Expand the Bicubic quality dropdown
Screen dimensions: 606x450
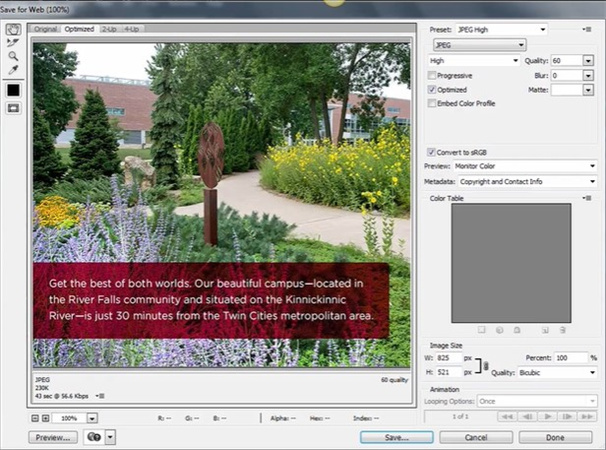[557, 372]
